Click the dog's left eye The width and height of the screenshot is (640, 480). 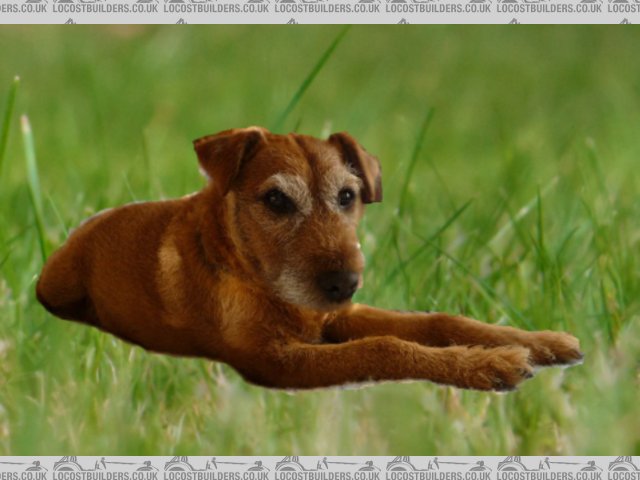pyautogui.click(x=277, y=201)
